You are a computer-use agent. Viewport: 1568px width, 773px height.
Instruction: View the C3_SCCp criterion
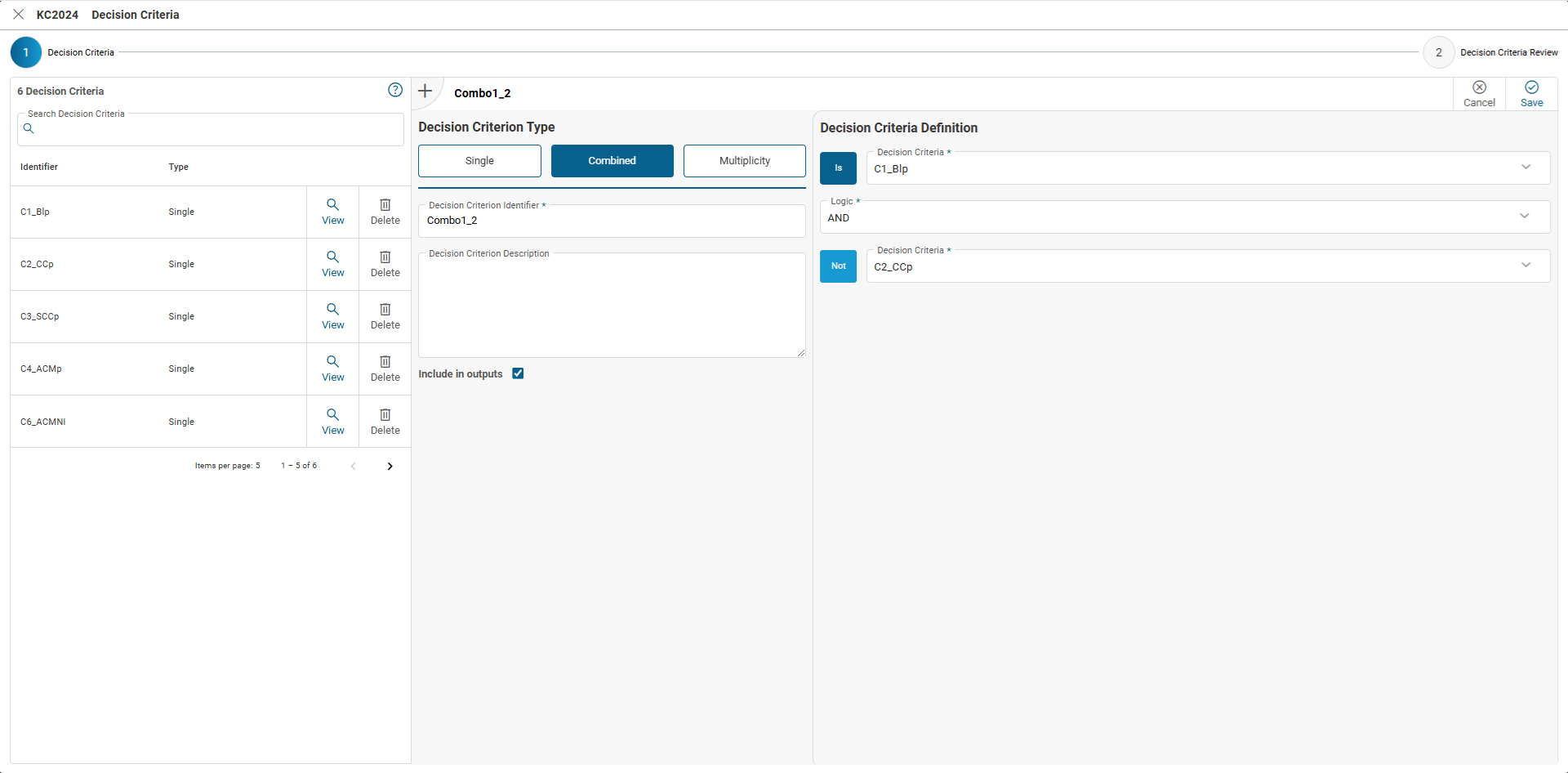click(x=333, y=316)
